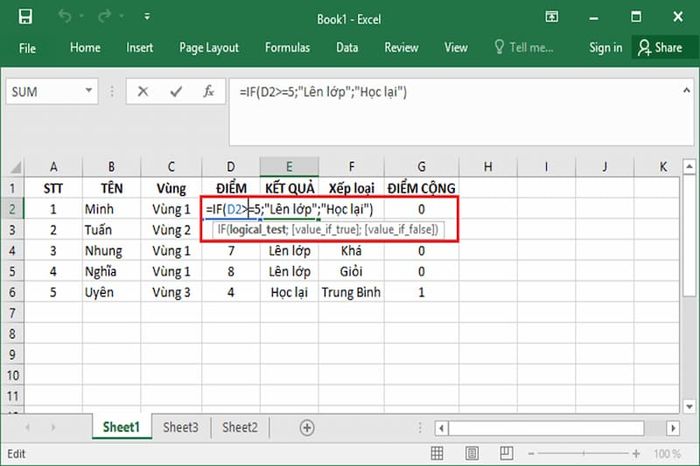Click the cell containing 'Uyên'
Image resolution: width=700 pixels, height=466 pixels.
coord(112,292)
